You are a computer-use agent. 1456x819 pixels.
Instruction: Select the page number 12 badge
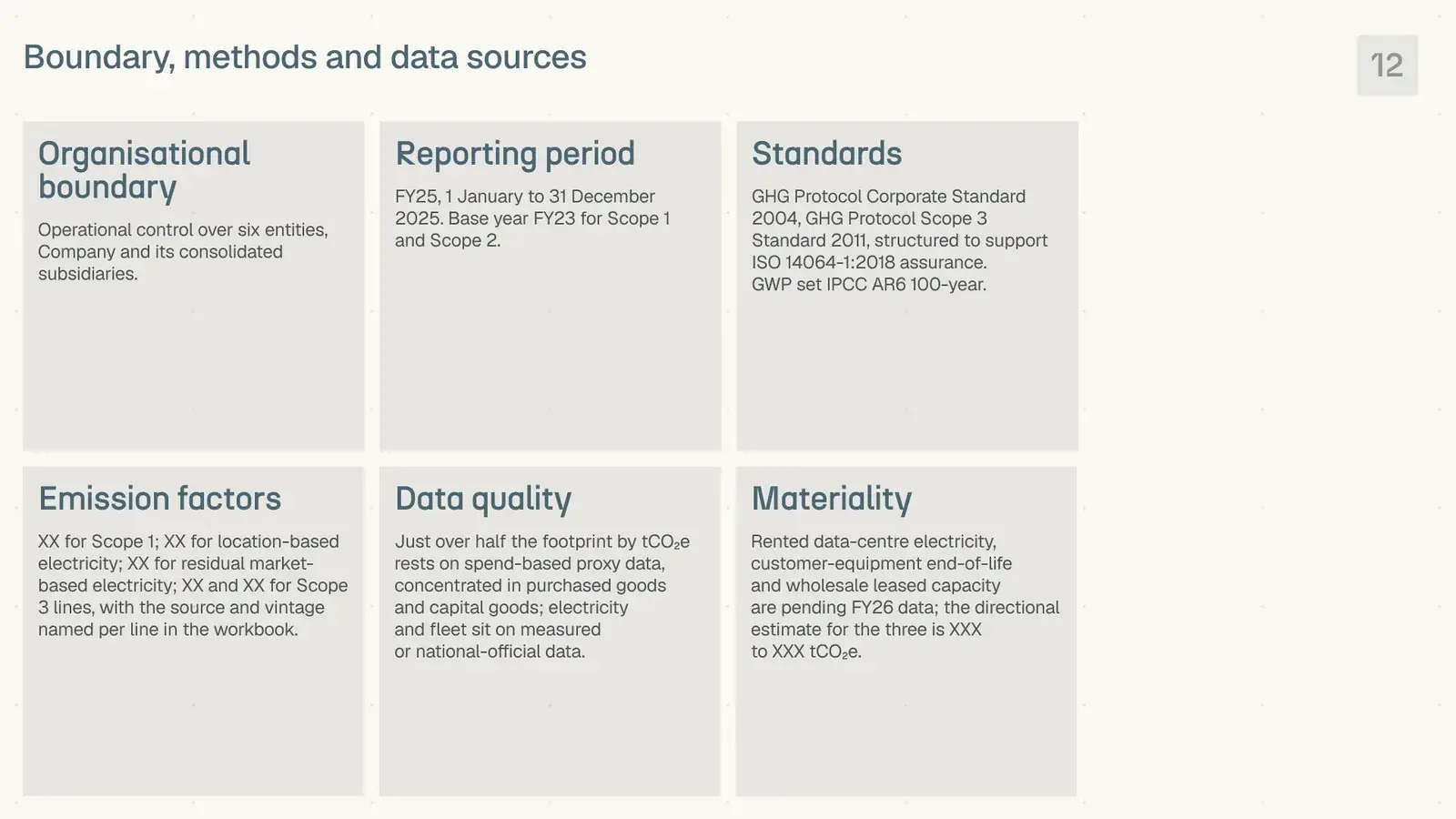coord(1387,66)
